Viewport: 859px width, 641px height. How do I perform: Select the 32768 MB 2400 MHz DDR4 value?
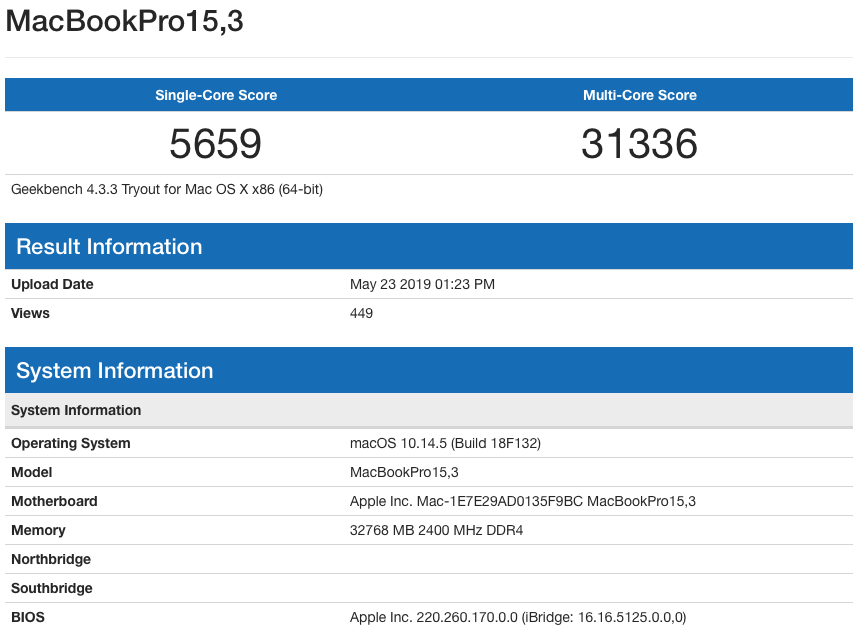point(437,530)
